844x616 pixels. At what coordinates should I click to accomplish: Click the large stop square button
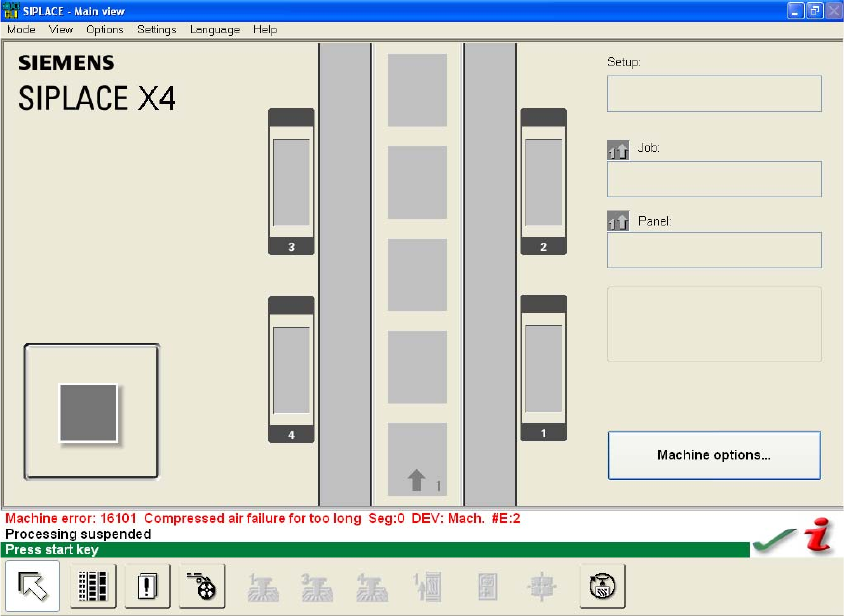pyautogui.click(x=92, y=411)
